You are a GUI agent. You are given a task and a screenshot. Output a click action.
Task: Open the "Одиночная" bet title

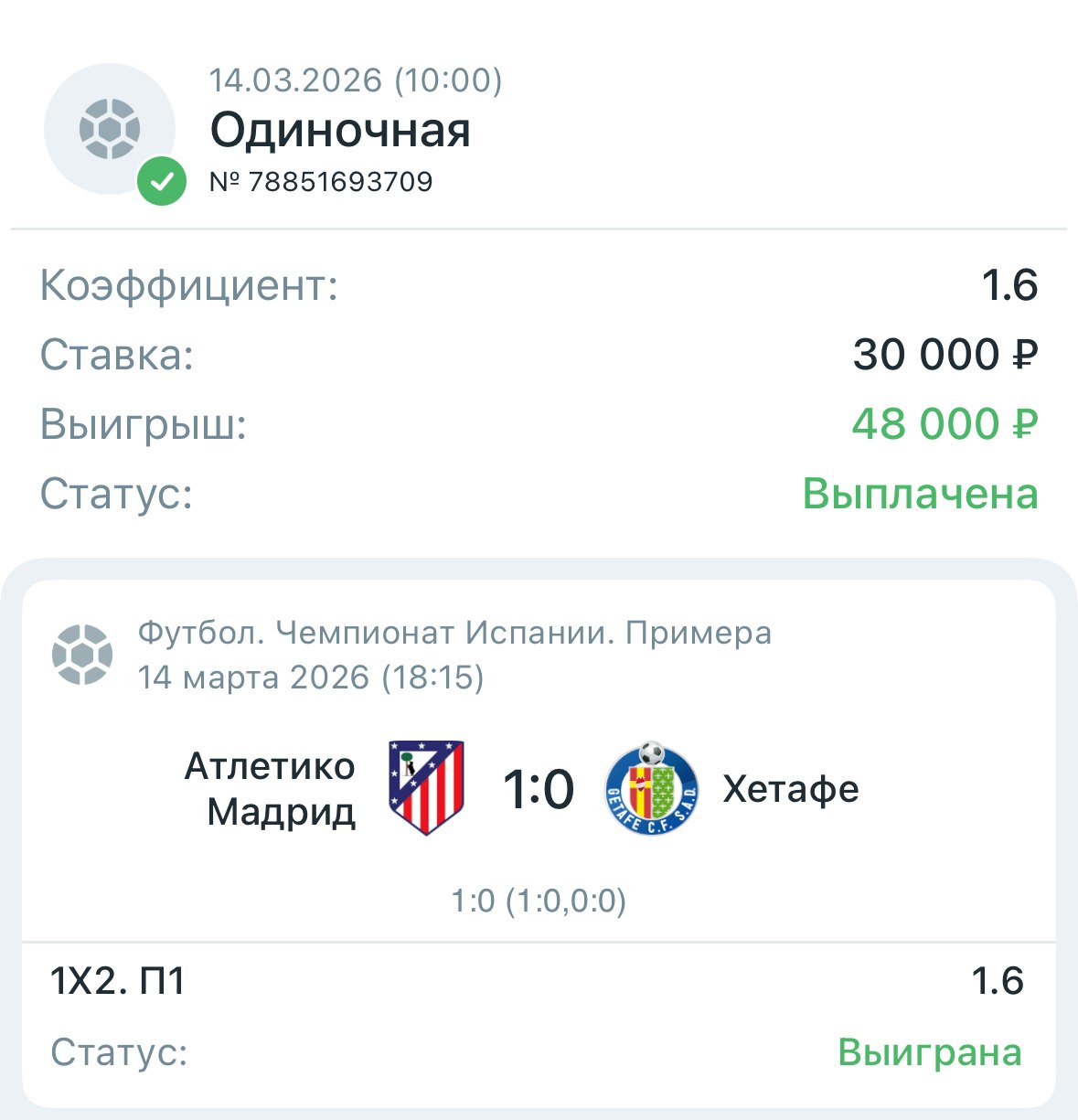click(340, 131)
